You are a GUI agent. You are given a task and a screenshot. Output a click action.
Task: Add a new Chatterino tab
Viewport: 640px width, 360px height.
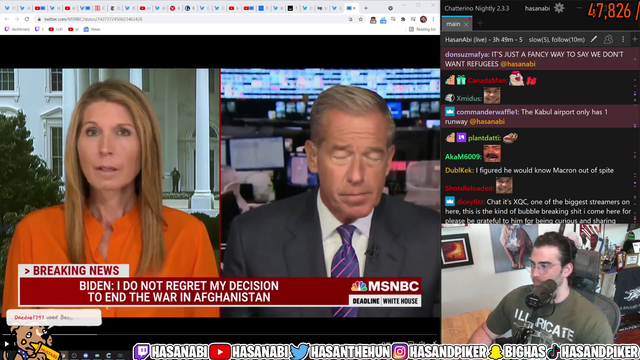[480, 24]
